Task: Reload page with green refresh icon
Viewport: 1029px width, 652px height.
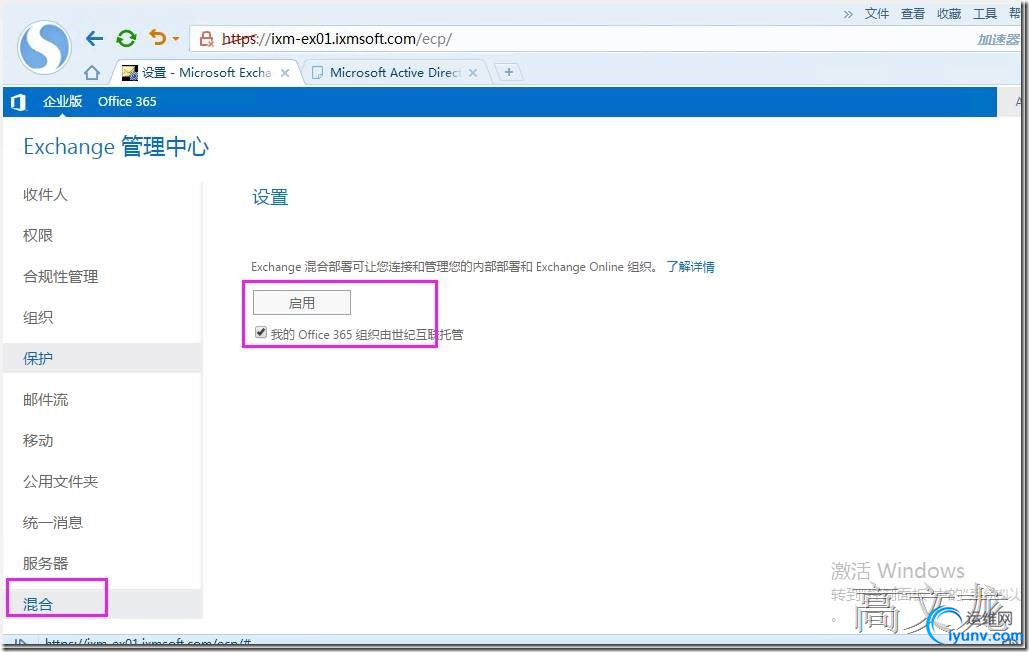Action: [x=126, y=39]
